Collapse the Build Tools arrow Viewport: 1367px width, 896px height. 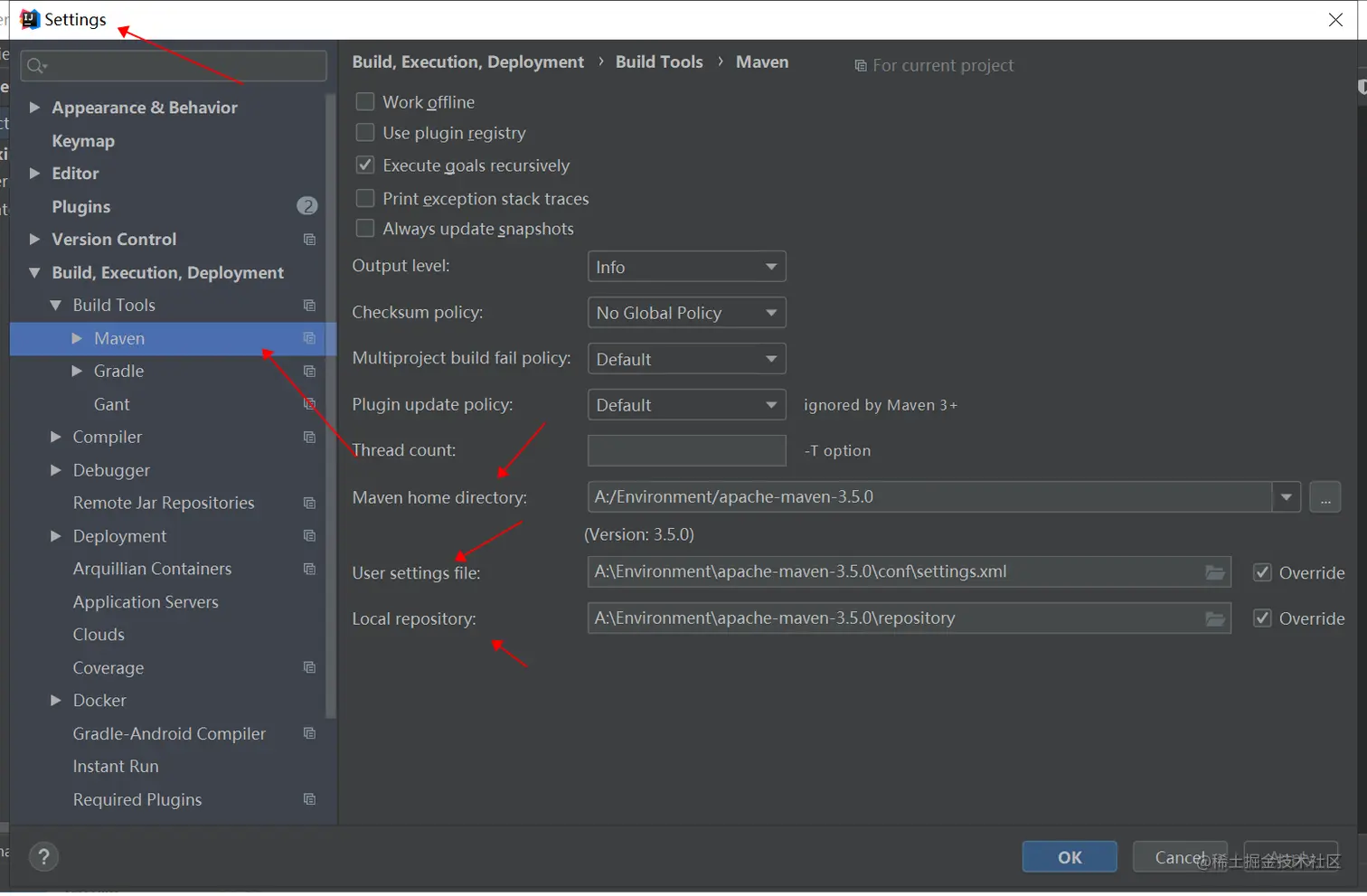(56, 306)
